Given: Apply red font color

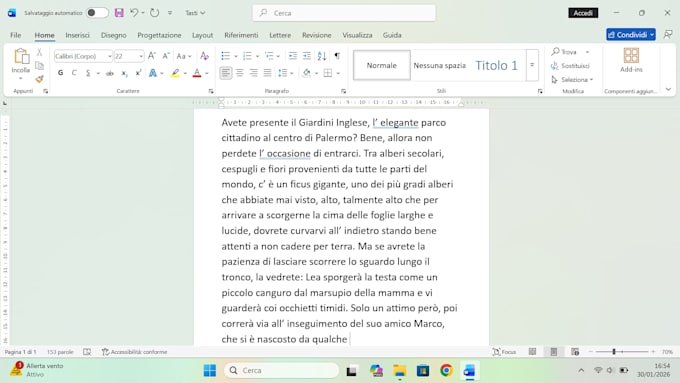Looking at the screenshot, I should click(x=197, y=73).
